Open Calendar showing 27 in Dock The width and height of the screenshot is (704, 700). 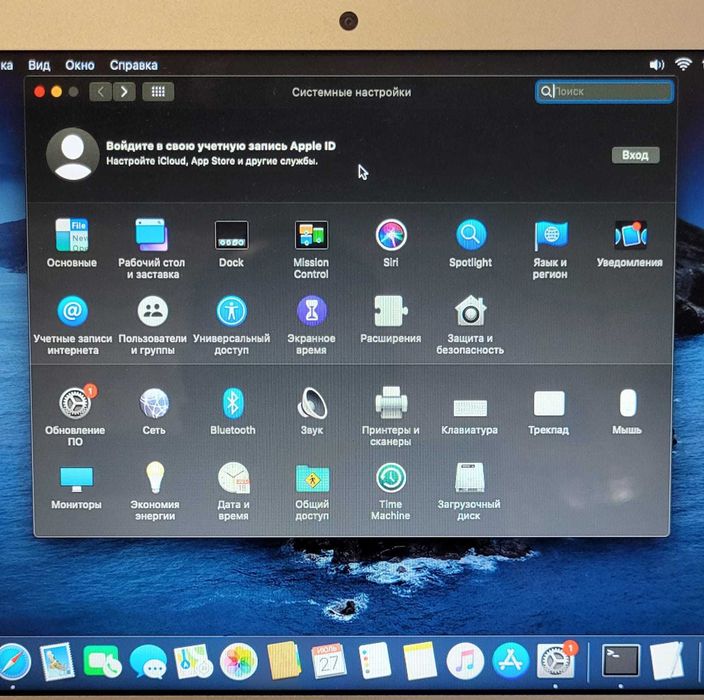tap(329, 661)
